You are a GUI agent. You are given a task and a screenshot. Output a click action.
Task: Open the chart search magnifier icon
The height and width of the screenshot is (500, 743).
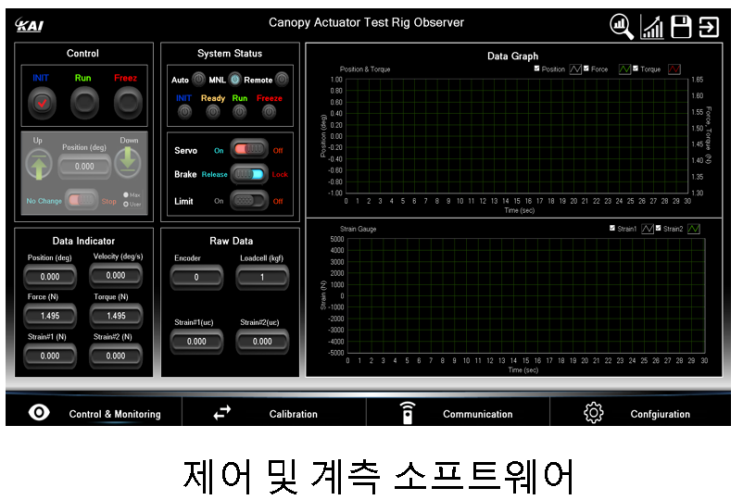[x=621, y=26]
